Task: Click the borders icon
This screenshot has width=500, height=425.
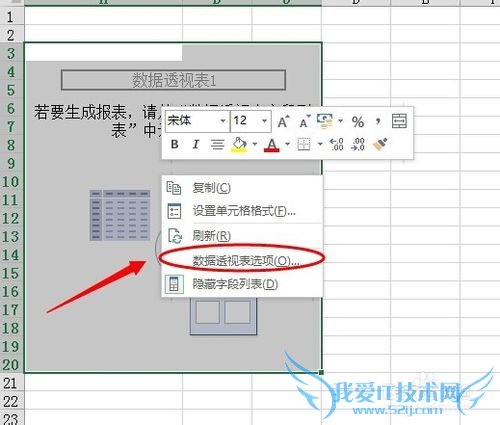Action: [304, 144]
